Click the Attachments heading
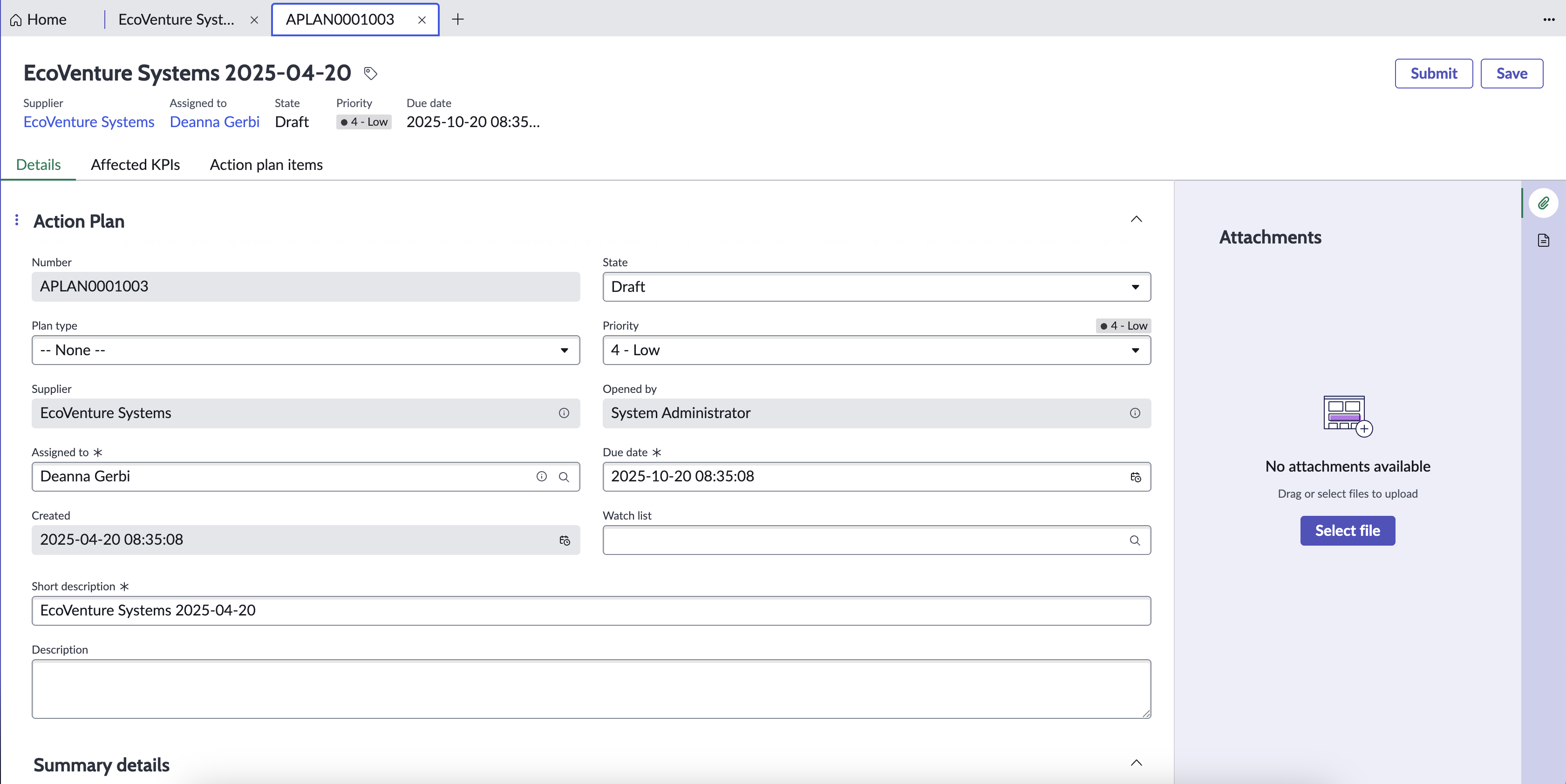 tap(1270, 237)
